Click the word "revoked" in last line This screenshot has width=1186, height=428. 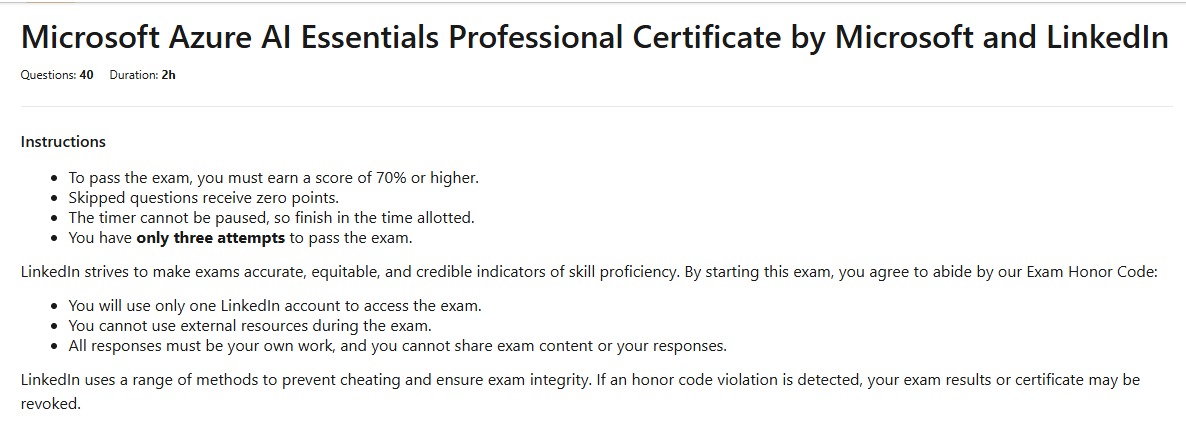click(49, 403)
